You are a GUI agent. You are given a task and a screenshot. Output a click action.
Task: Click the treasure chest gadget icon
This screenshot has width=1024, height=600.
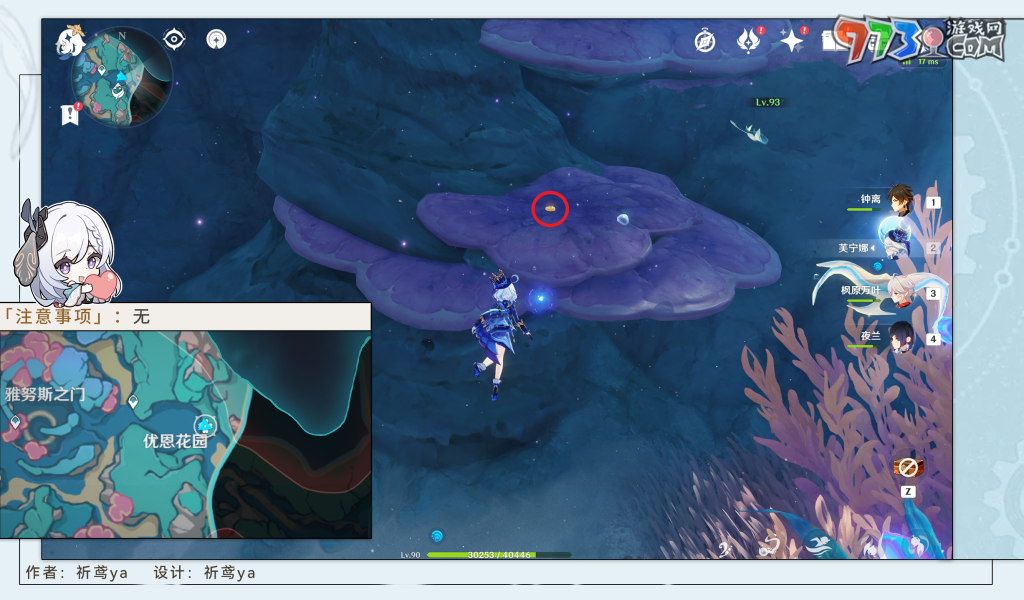click(x=907, y=468)
